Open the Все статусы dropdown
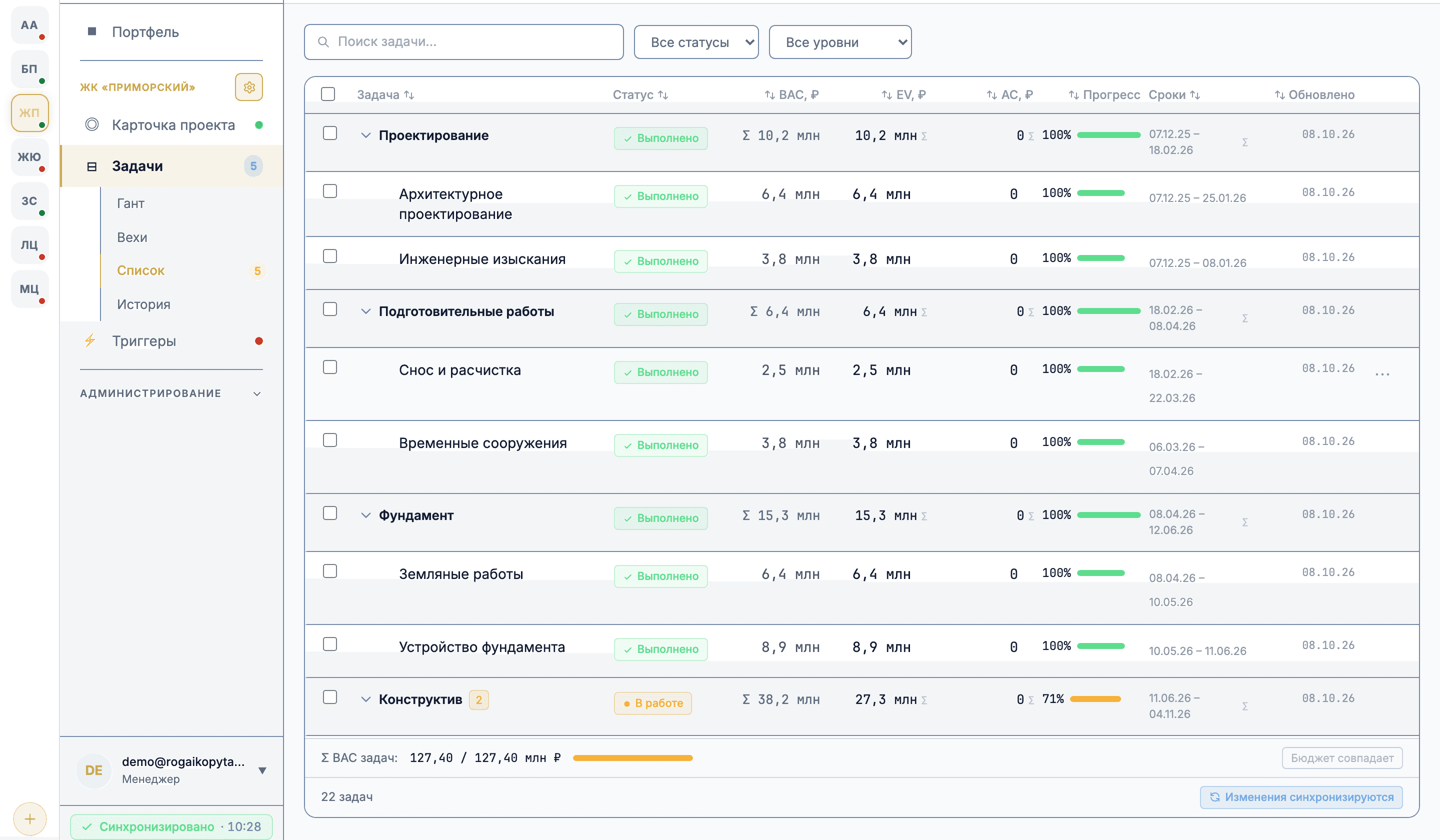 tap(696, 42)
